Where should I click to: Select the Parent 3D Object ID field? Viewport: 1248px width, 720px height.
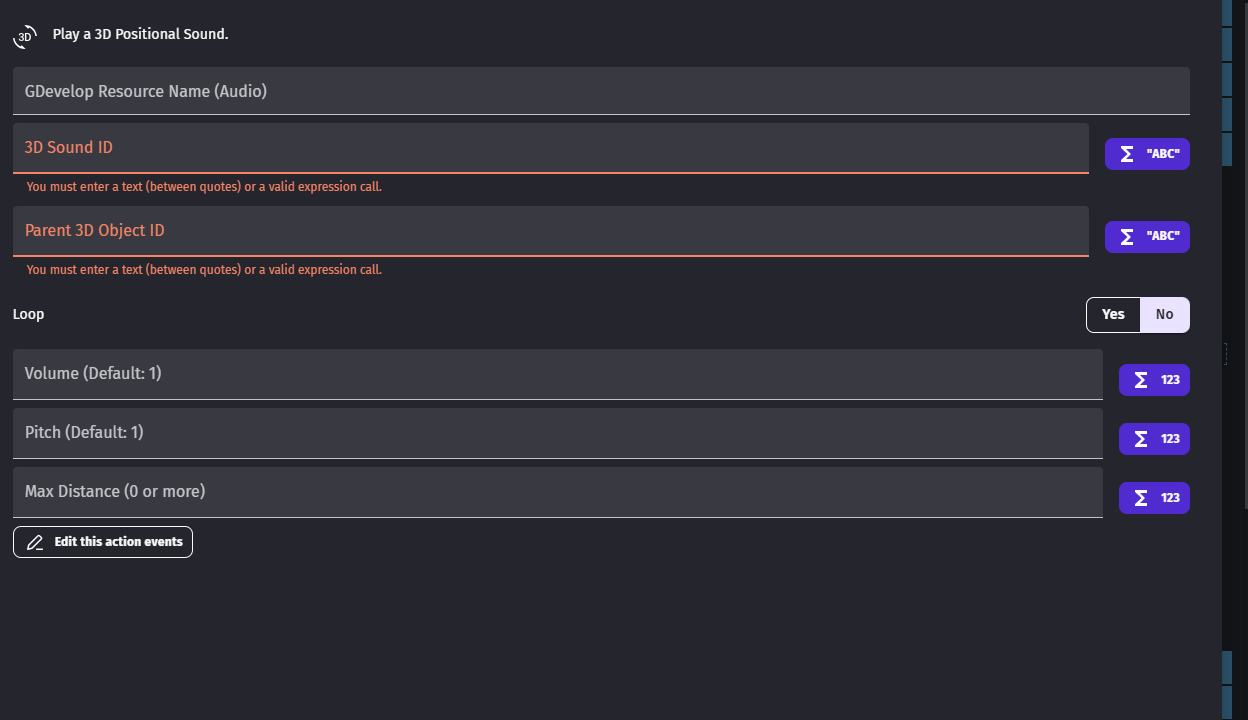[550, 231]
